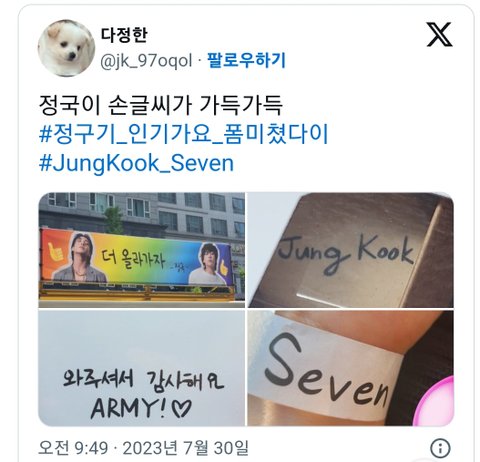View the Seven wristband photo
This screenshot has height=462, width=480.
351,368
